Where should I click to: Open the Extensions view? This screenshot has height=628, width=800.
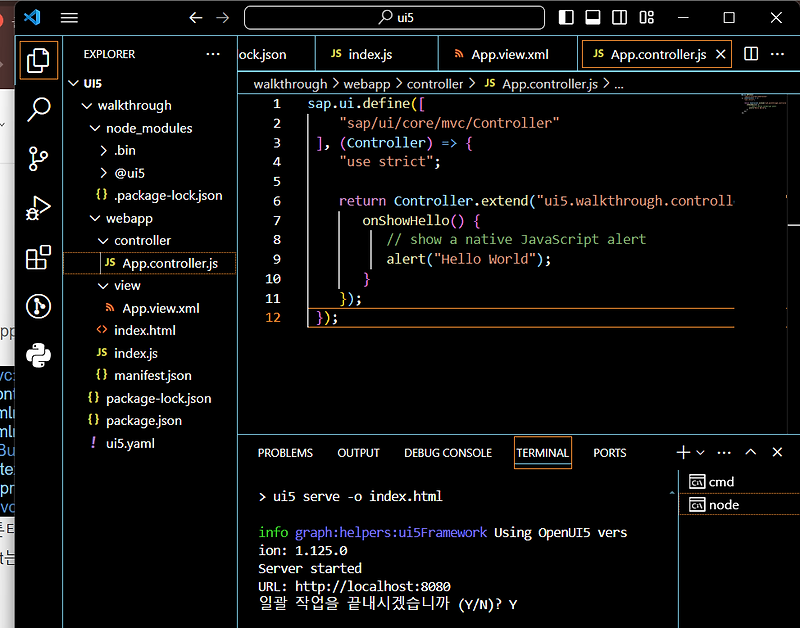click(x=38, y=258)
